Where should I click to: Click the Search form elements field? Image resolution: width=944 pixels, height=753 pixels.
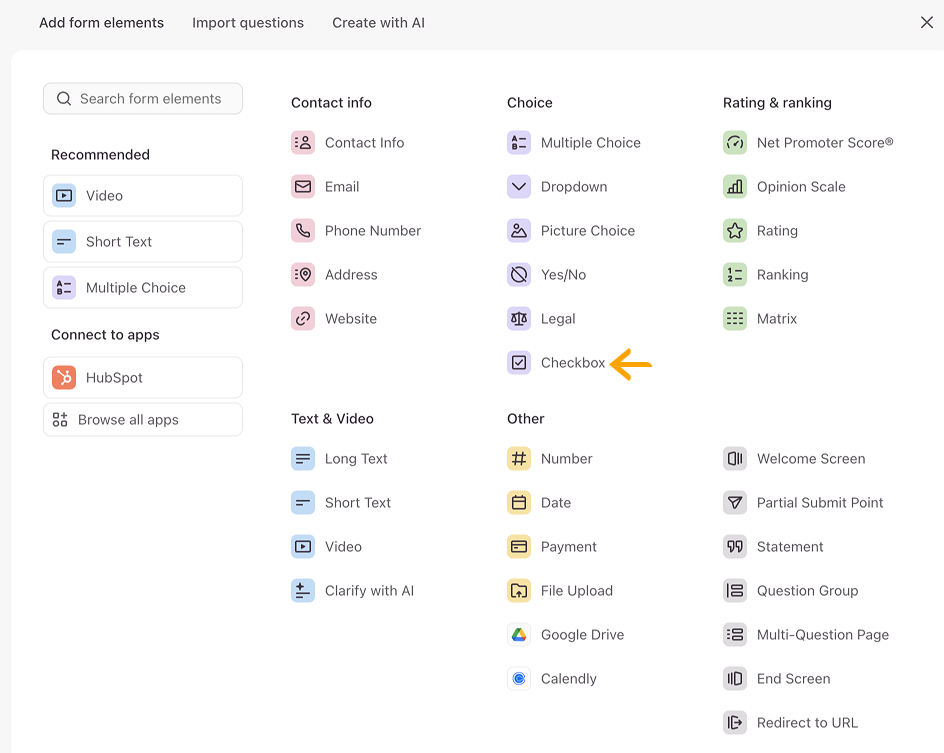[x=143, y=99]
